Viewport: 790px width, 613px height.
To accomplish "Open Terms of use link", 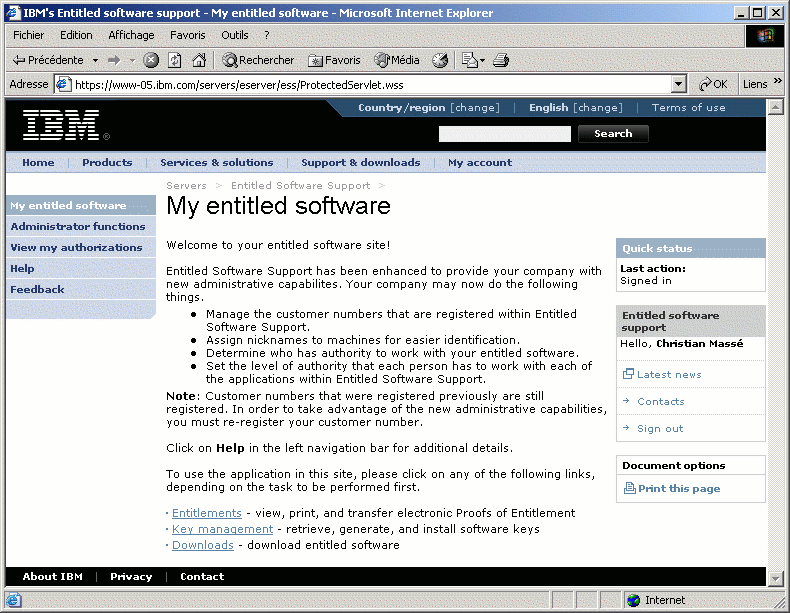I will [688, 107].
